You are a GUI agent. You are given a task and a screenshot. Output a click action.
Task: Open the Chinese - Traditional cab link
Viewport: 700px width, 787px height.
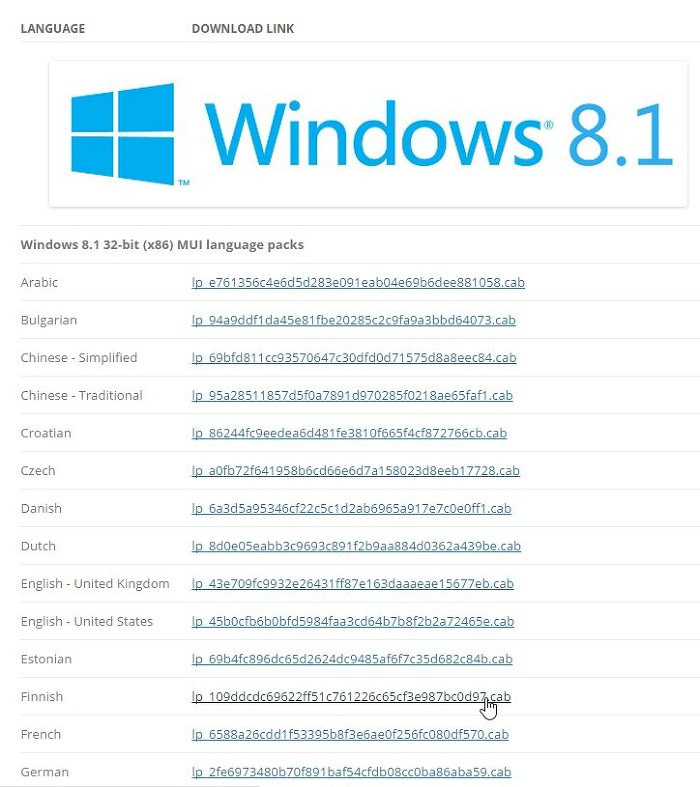click(x=352, y=396)
